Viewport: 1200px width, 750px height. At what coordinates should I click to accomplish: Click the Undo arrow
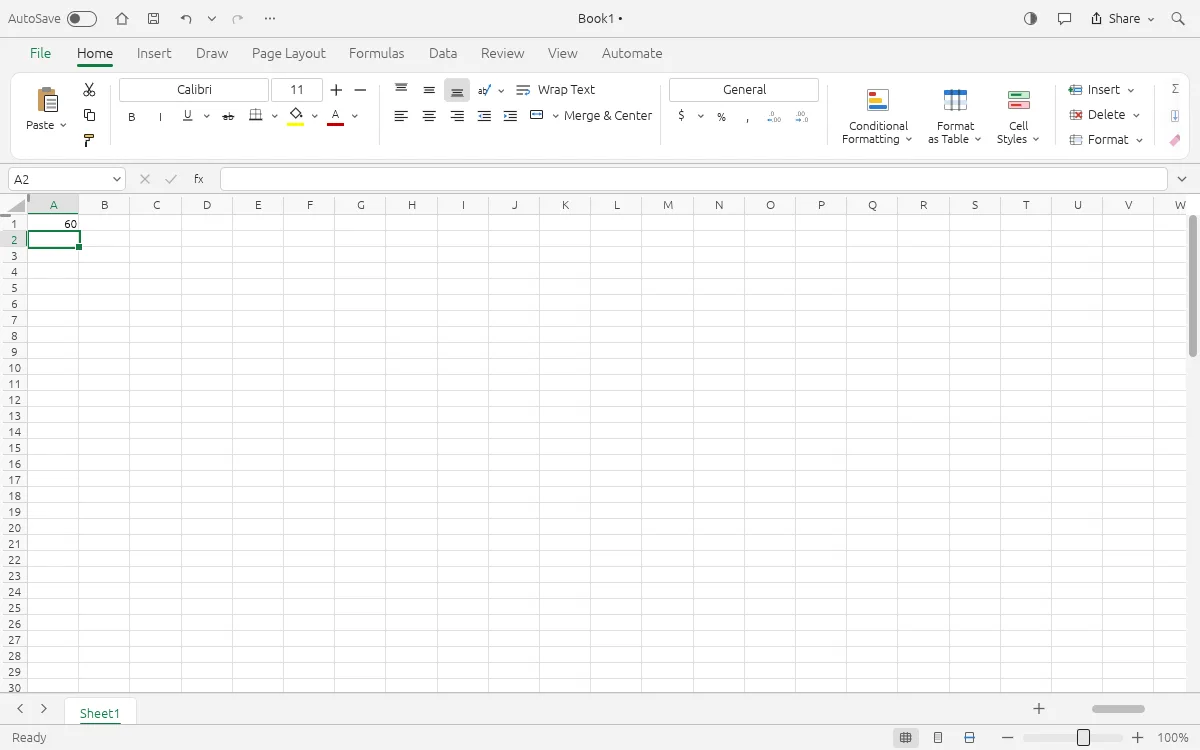tap(186, 19)
